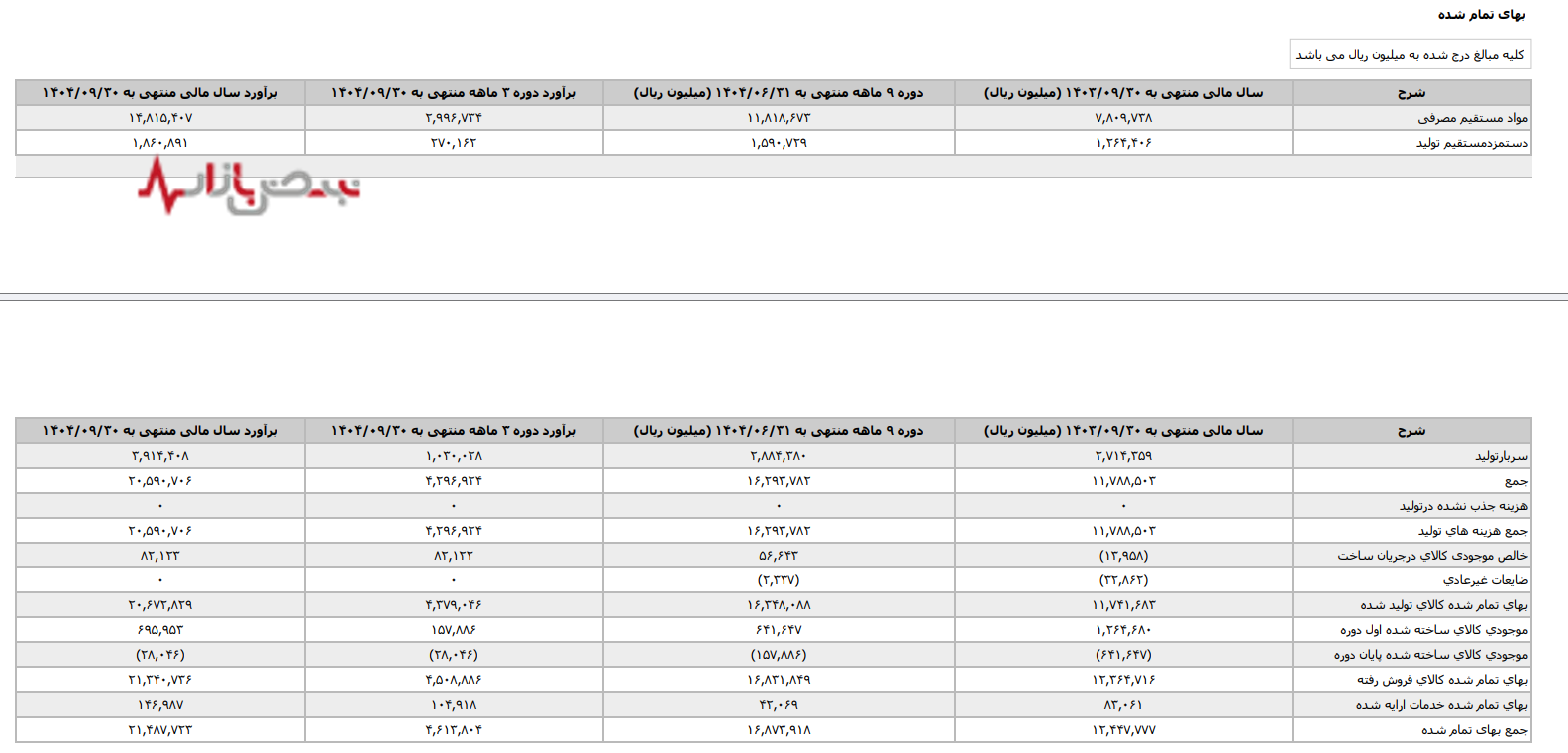
Task: Click the بهای تمام شده page title
Action: coord(1481,15)
